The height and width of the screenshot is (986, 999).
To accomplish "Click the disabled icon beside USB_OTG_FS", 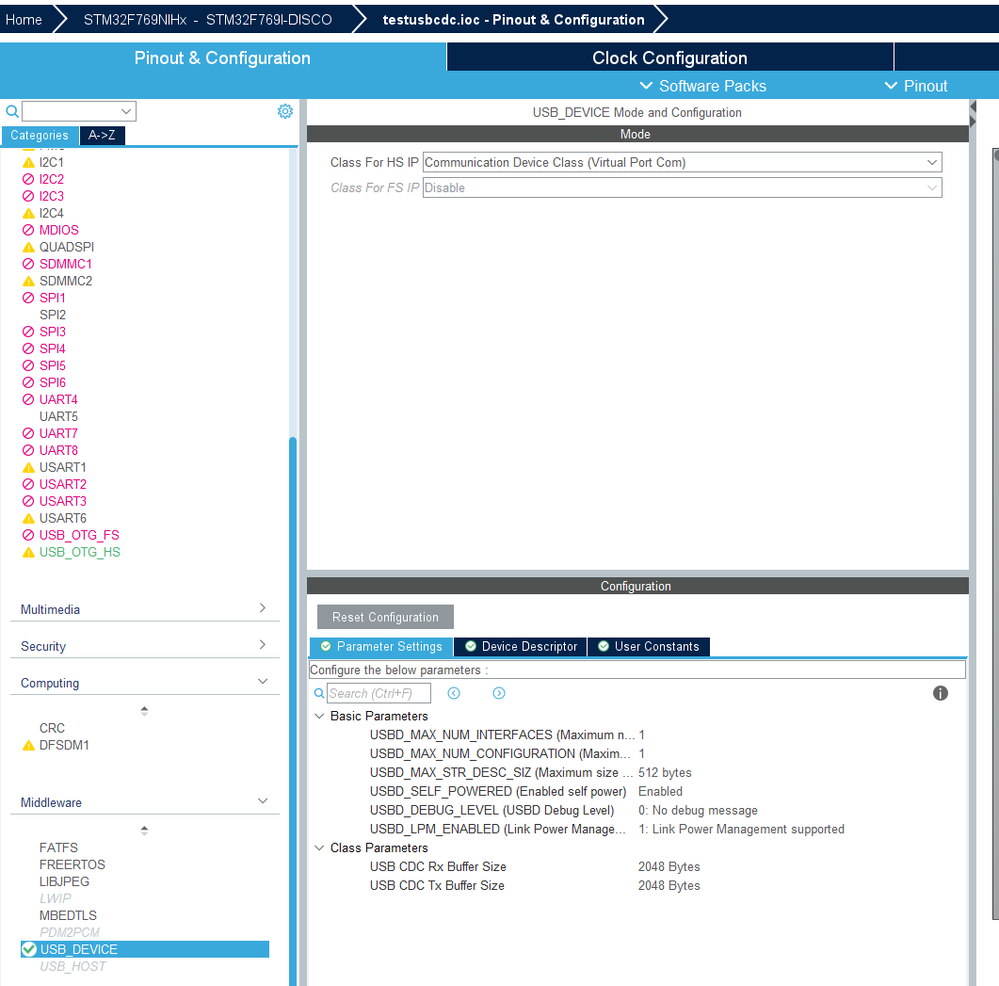I will (28, 535).
